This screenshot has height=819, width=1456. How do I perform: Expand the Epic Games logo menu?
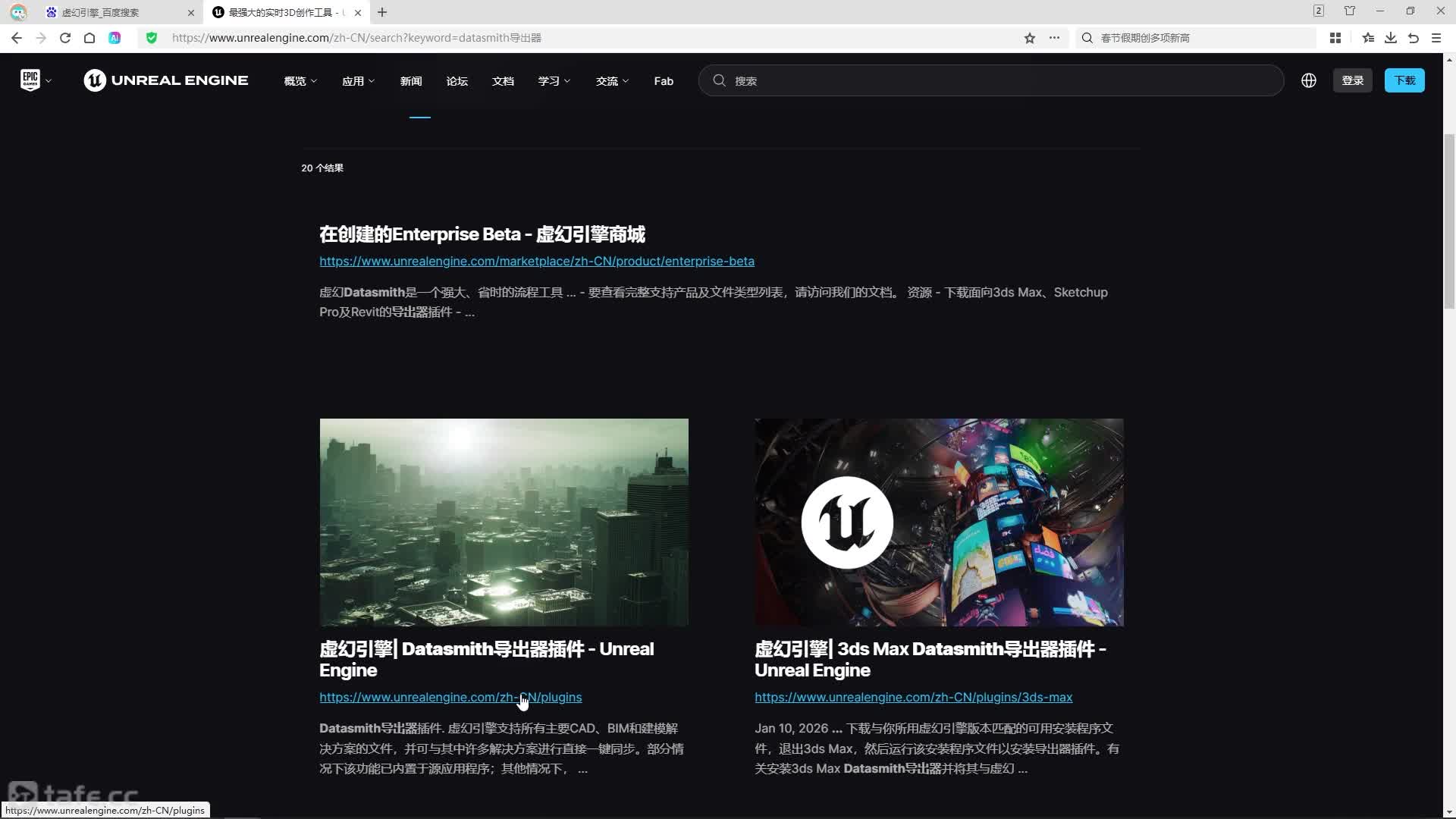[x=36, y=80]
